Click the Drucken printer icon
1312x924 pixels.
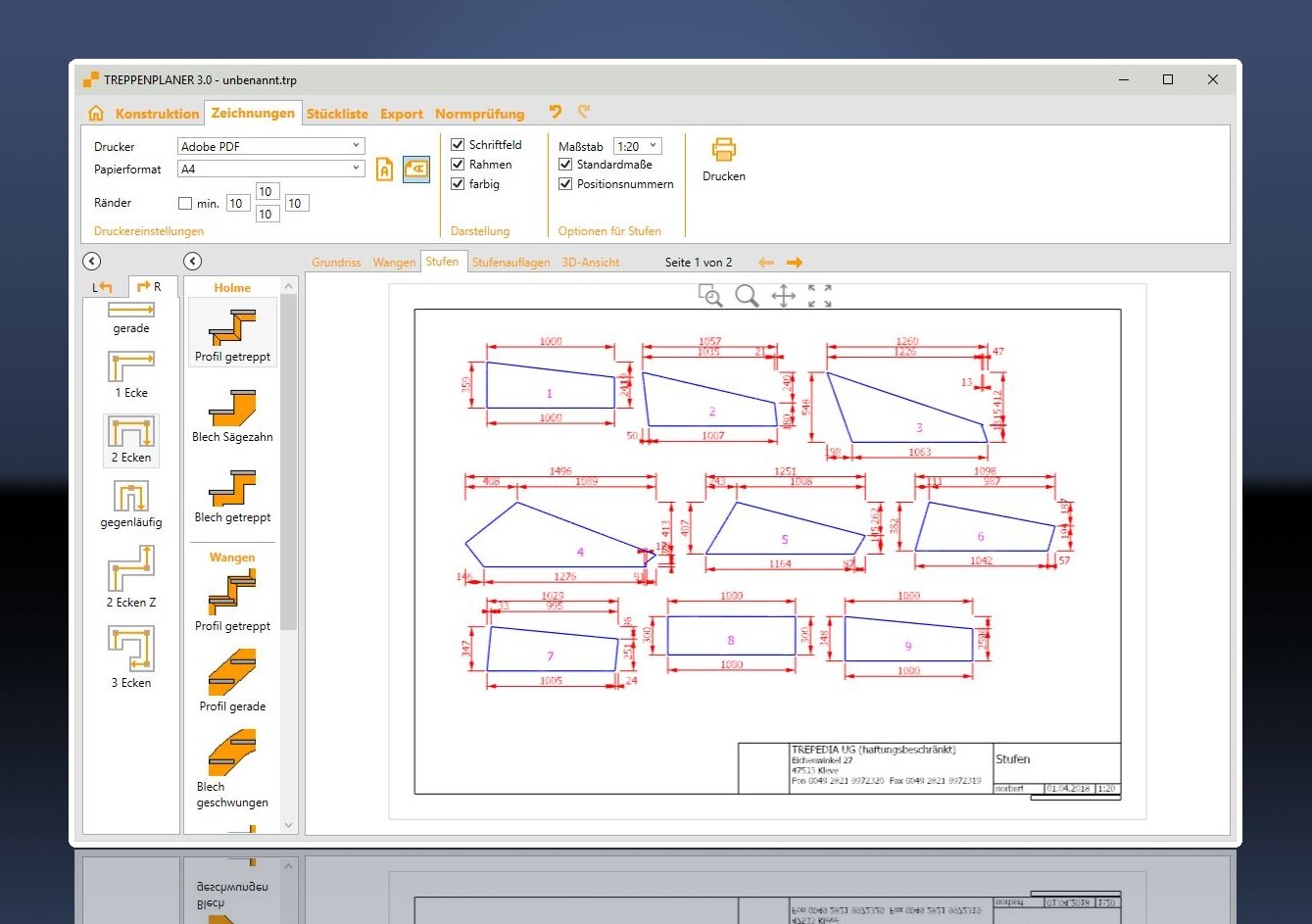[x=724, y=150]
